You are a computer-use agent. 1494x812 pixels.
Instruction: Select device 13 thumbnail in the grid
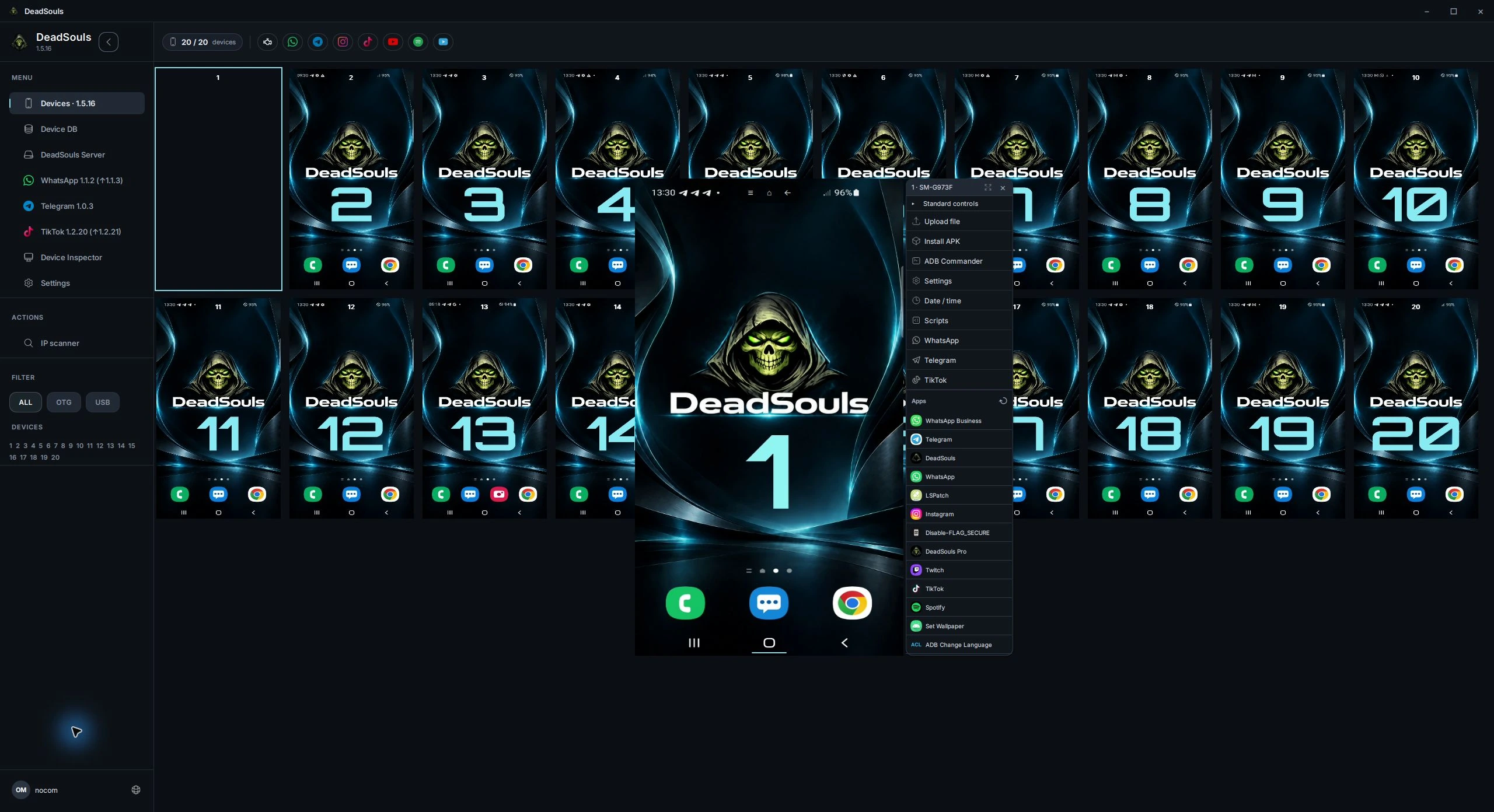pos(484,408)
